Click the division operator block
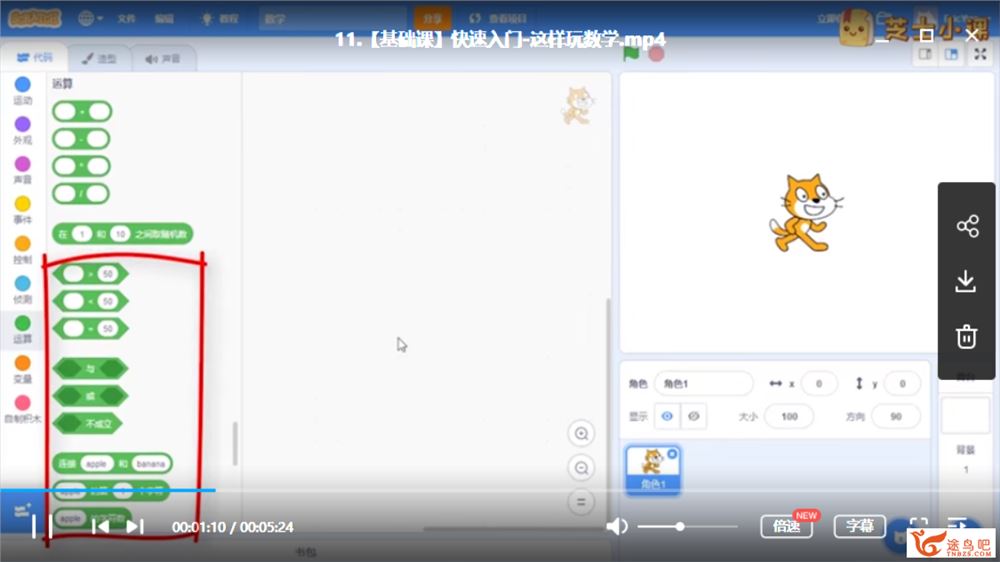 (81, 194)
